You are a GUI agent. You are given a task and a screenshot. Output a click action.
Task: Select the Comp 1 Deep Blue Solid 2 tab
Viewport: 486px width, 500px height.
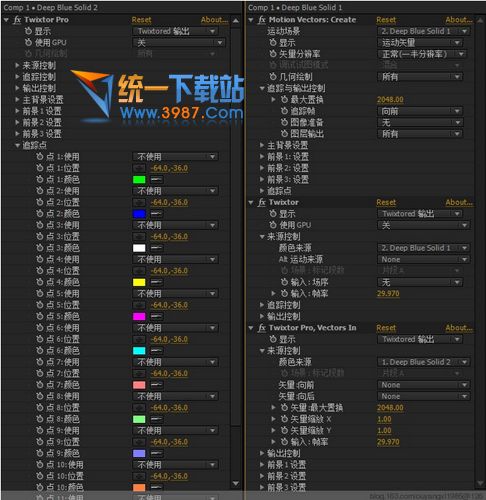pyautogui.click(x=50, y=7)
